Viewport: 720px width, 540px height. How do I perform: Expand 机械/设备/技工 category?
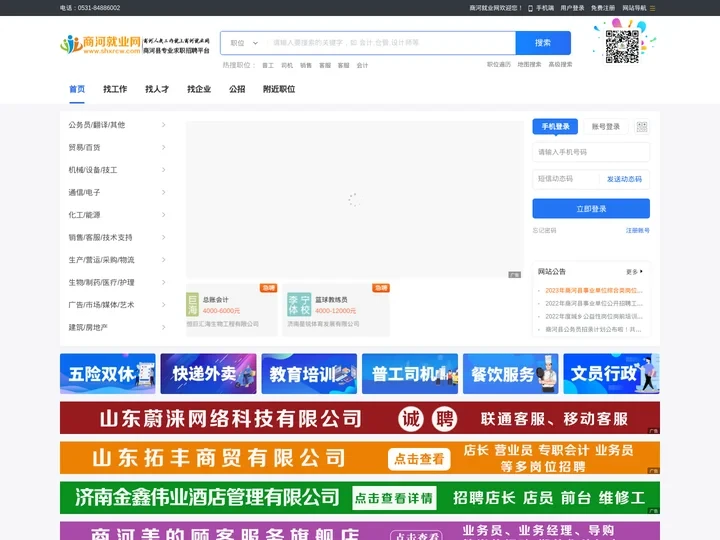point(117,170)
